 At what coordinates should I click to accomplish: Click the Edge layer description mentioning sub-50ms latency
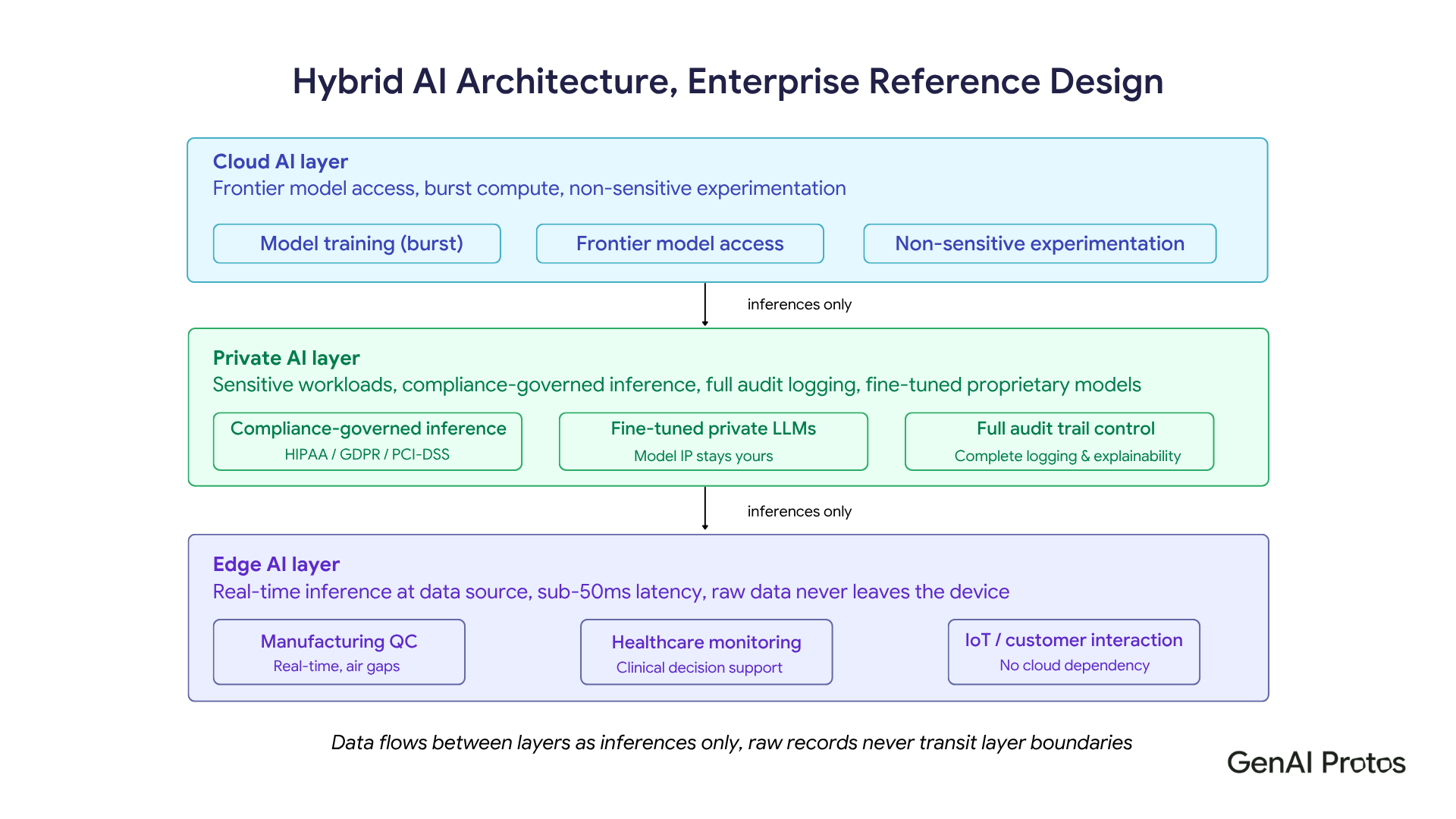point(611,591)
